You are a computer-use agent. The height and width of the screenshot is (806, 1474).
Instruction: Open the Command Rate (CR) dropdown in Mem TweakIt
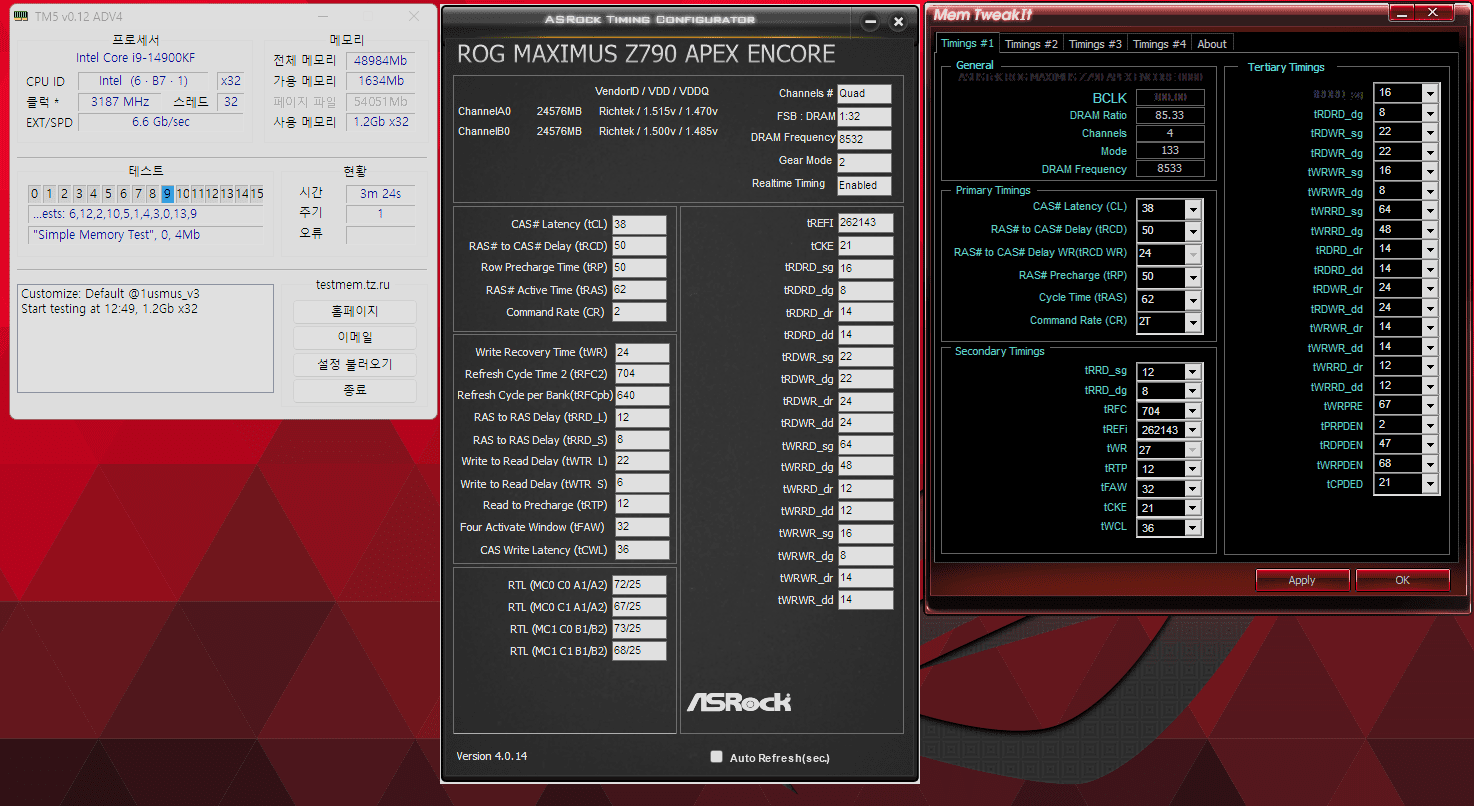1193,322
